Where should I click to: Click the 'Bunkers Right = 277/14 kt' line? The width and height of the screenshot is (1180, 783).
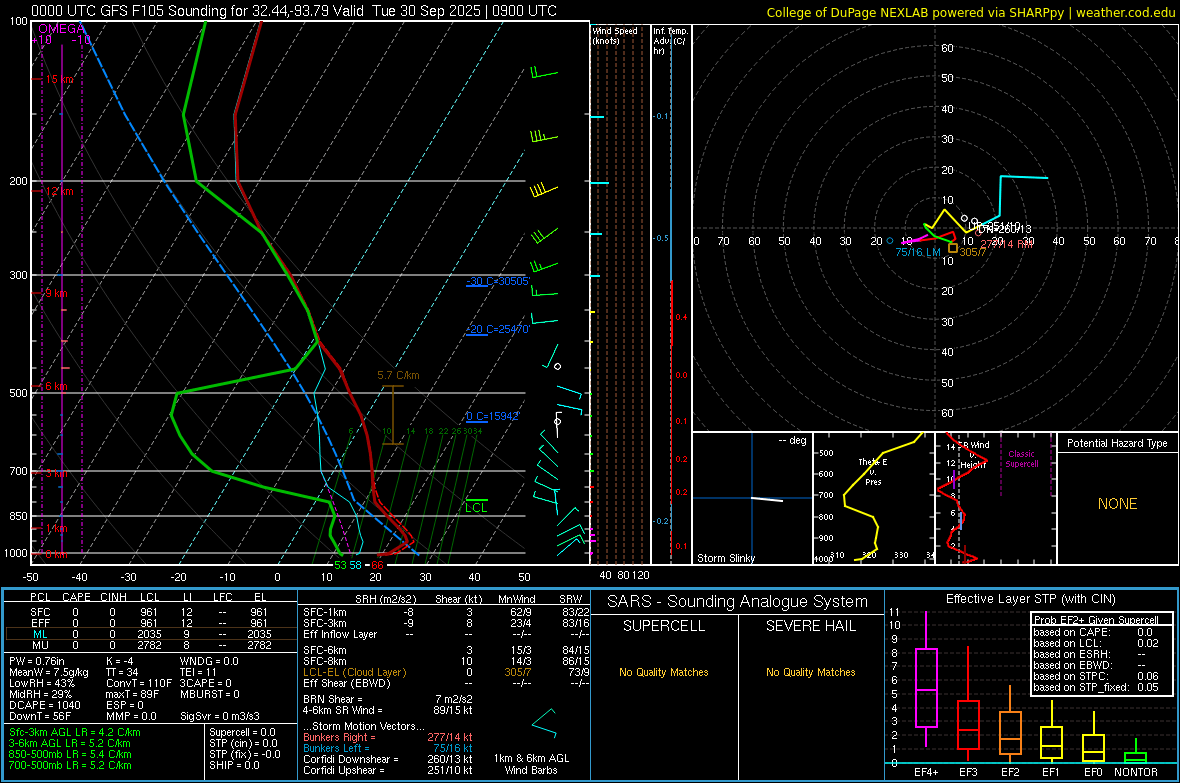point(388,737)
